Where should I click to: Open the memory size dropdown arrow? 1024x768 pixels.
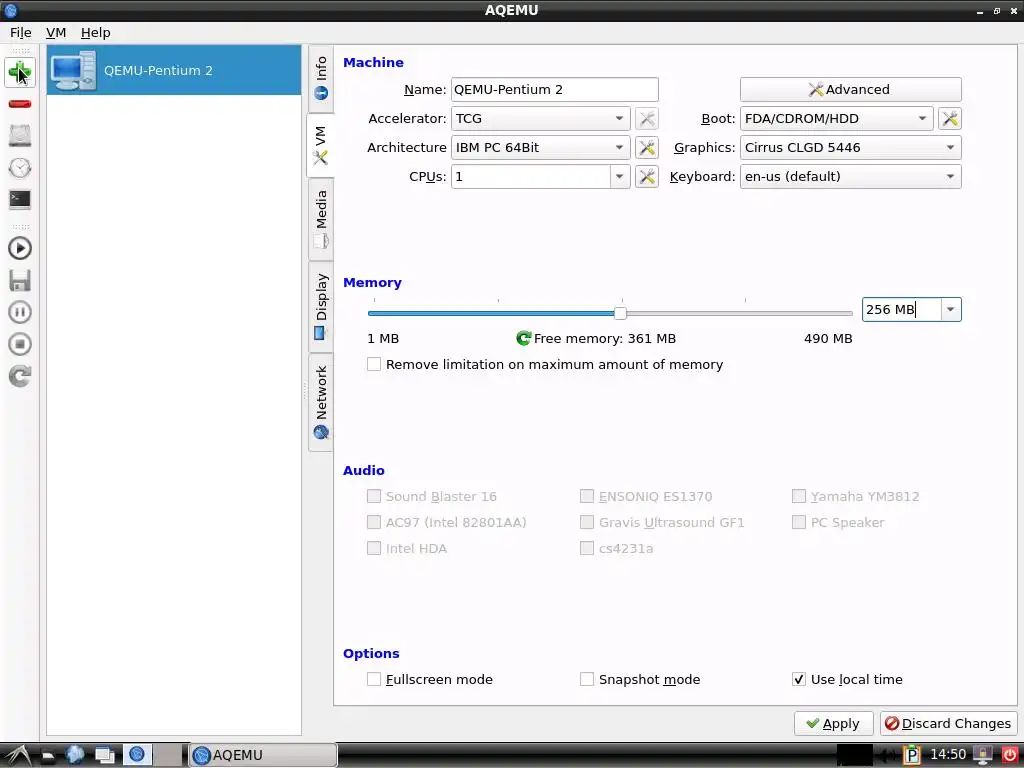coord(951,310)
